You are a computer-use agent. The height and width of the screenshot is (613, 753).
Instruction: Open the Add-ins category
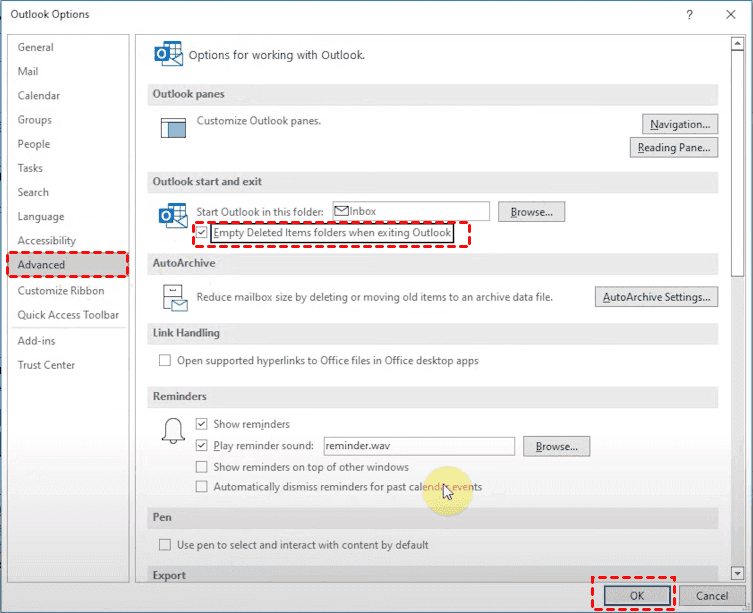[x=68, y=341]
